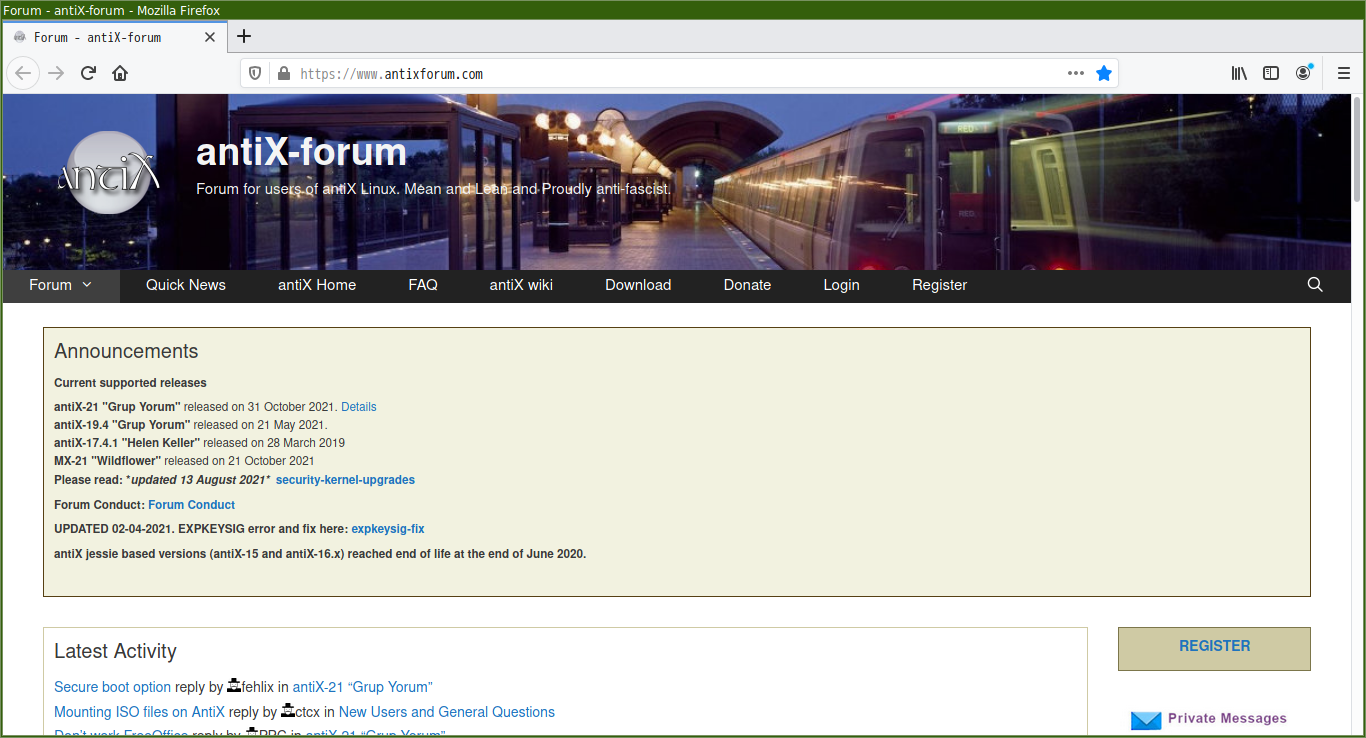Click MX-21 "Wildflower" release line
The image size is (1366, 738).
pos(184,461)
